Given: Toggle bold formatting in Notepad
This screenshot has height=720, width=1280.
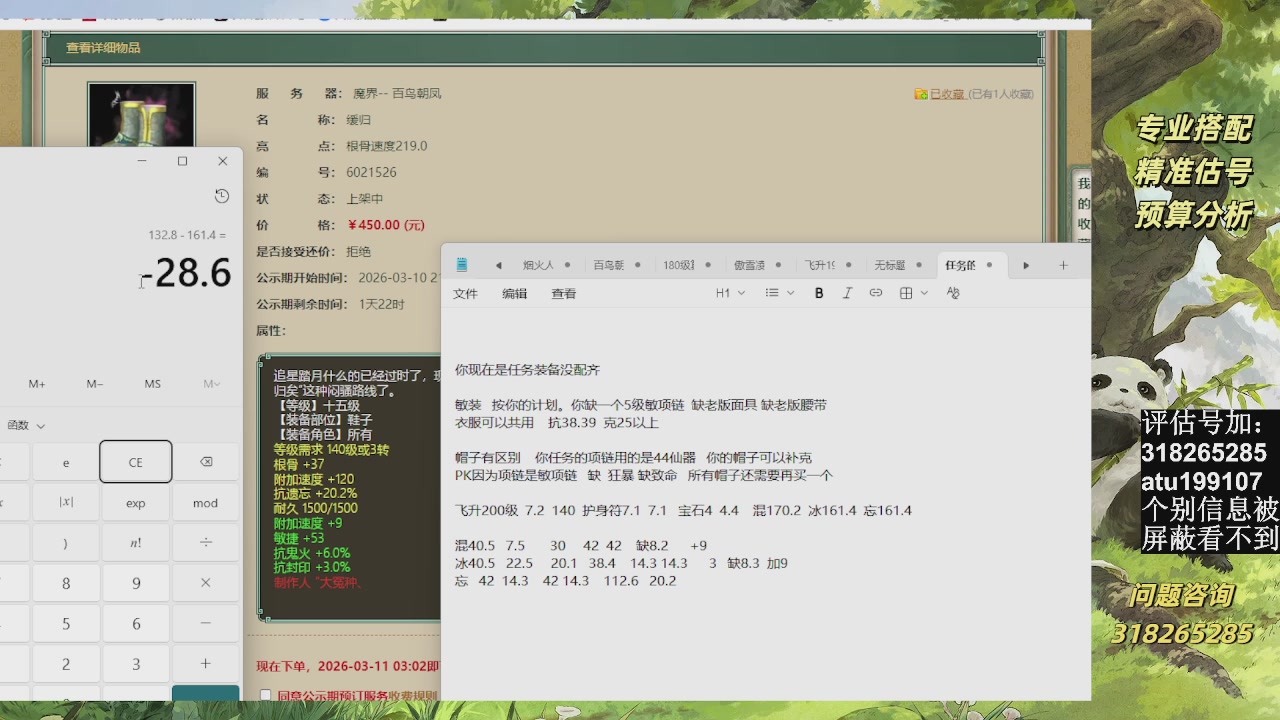Looking at the screenshot, I should coord(818,292).
